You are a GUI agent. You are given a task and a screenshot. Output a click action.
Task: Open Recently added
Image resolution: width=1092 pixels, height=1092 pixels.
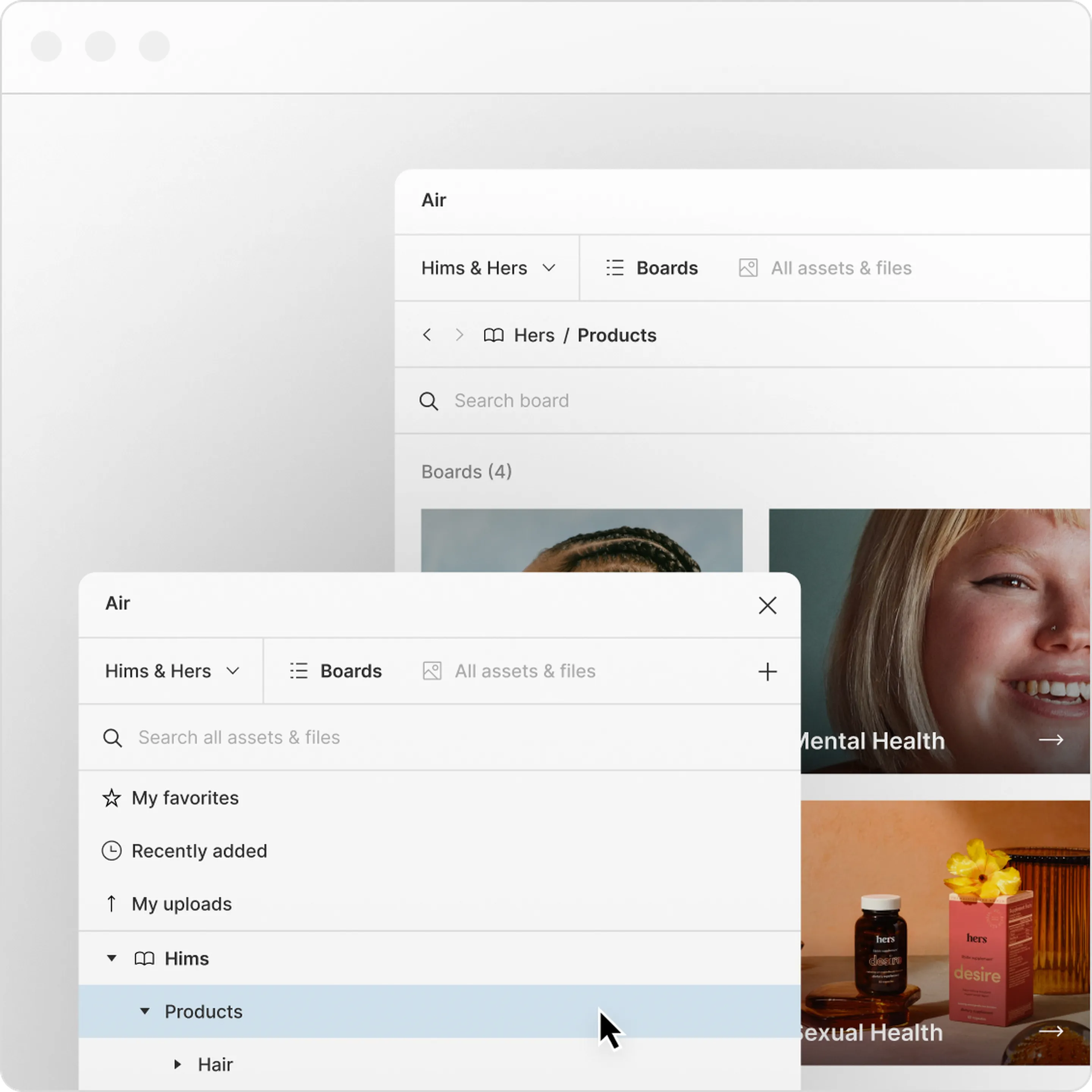439,851
